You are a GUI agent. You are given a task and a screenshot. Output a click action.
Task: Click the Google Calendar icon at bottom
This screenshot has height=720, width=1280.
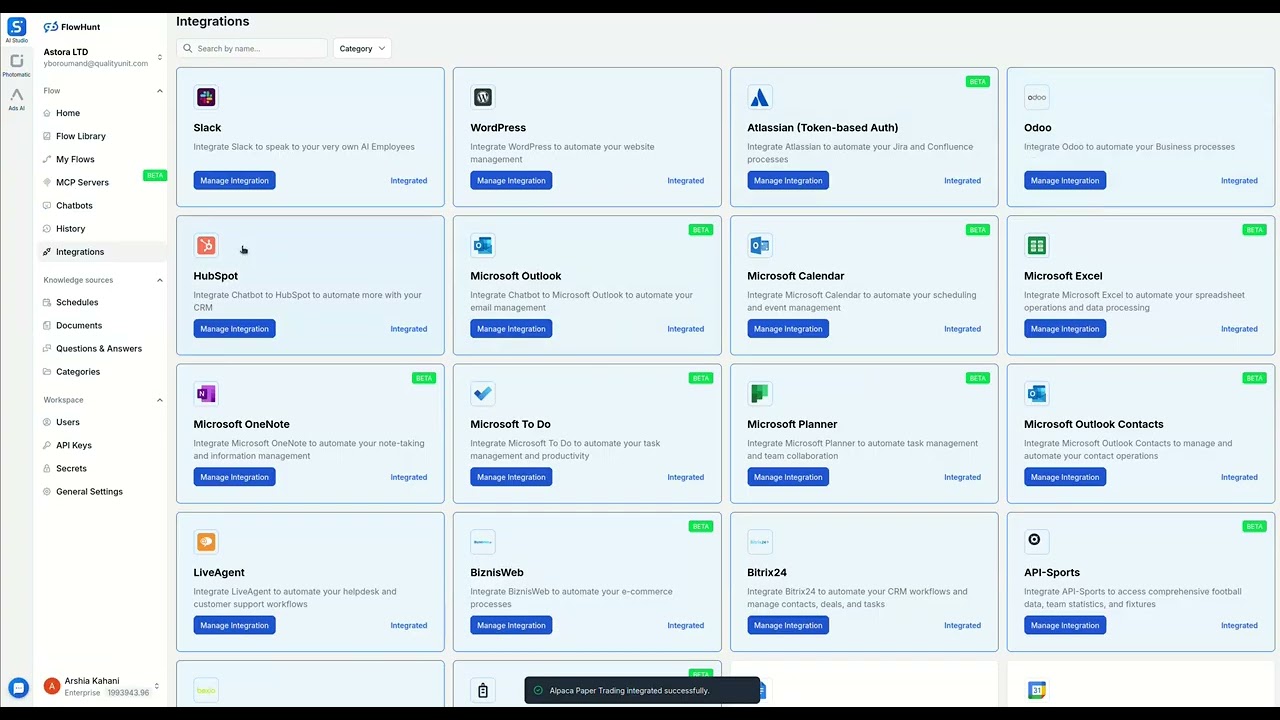(x=1036, y=690)
